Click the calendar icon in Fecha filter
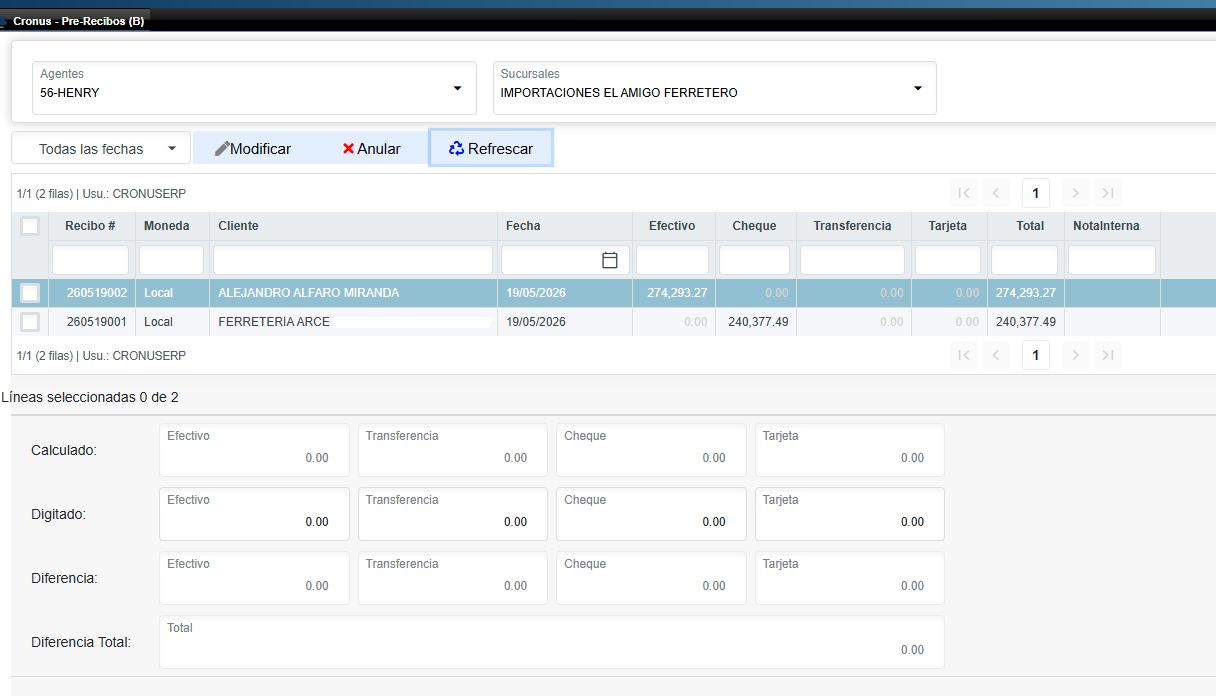The image size is (1216, 696). pos(609,260)
